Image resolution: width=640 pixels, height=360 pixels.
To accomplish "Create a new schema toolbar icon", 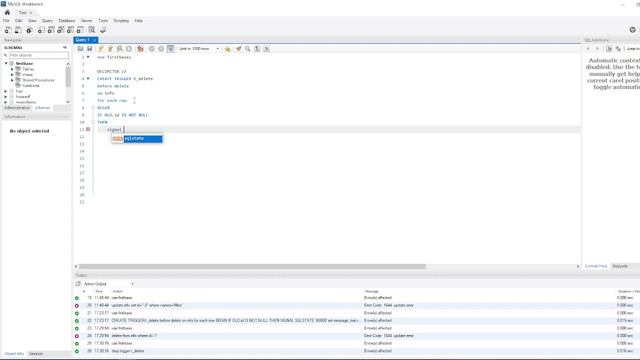I will [x=41, y=30].
